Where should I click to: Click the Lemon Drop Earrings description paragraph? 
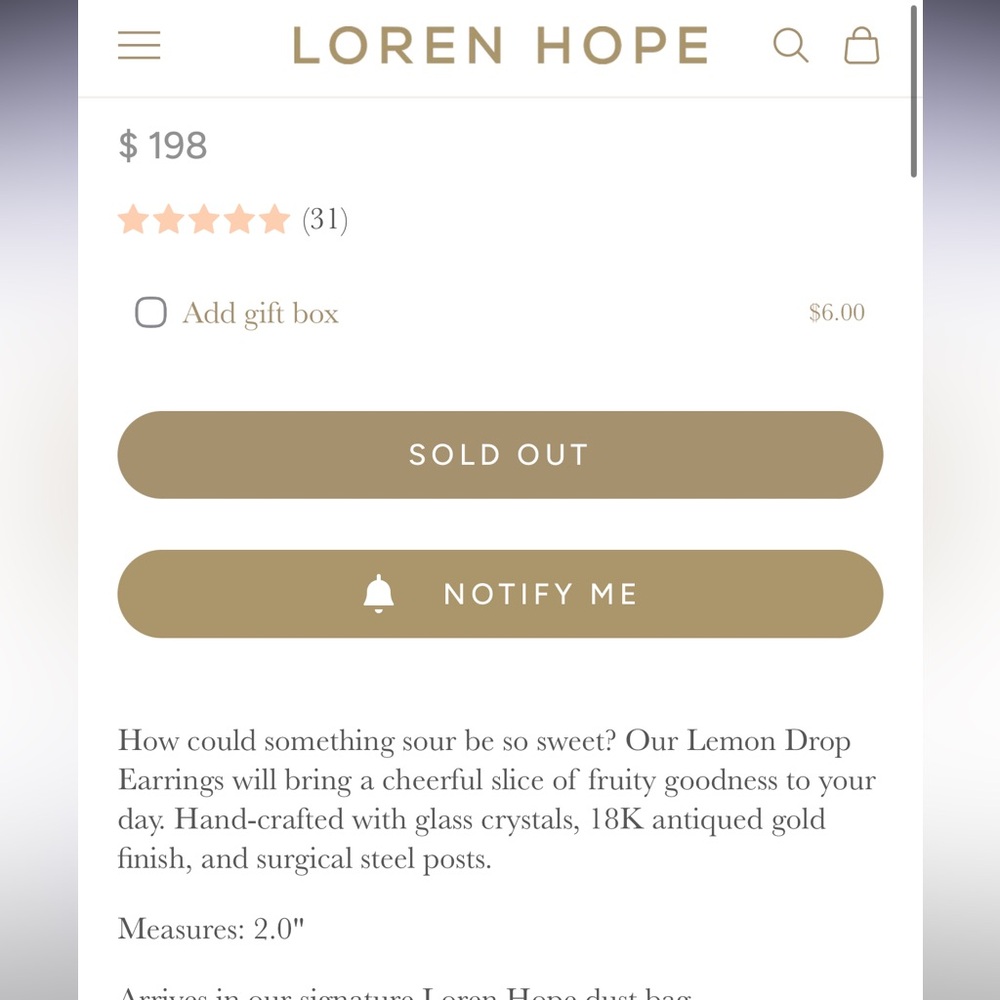pos(497,799)
